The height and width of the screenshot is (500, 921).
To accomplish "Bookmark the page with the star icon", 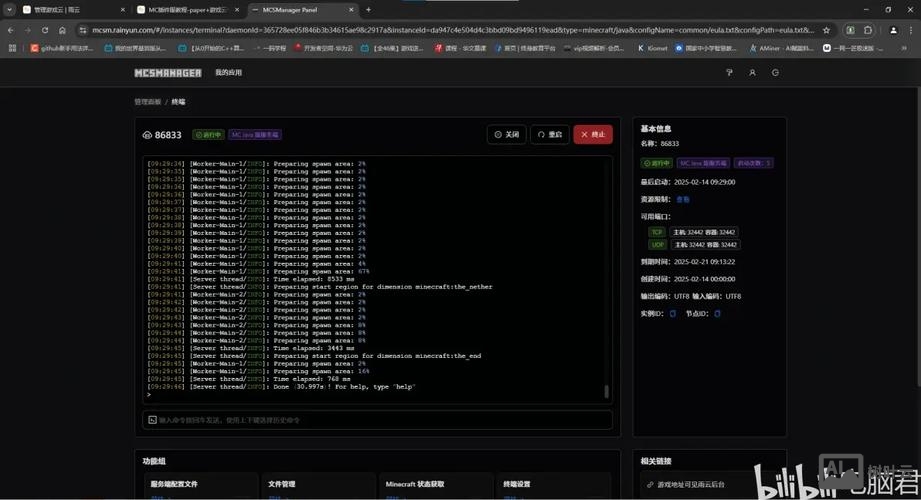I will point(826,30).
